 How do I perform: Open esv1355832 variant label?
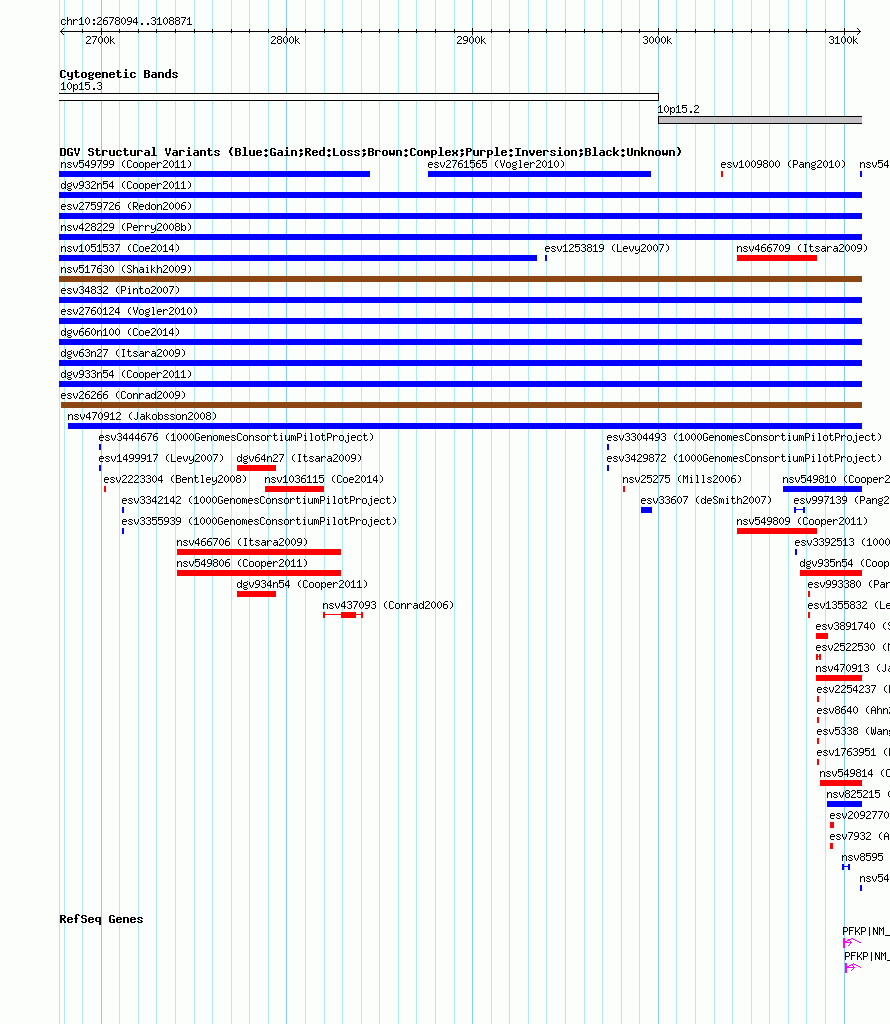coord(848,605)
